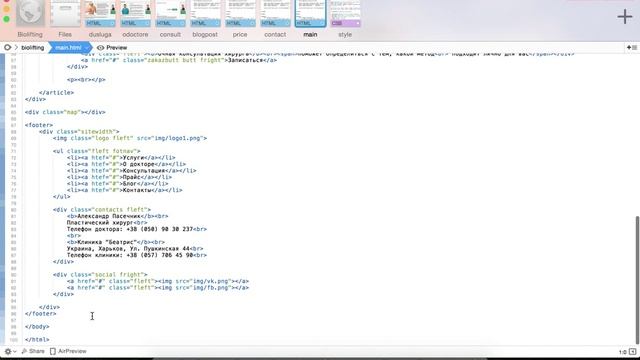Switch to the Files tab
Screen dimensions: 640x360
pyautogui.click(x=65, y=13)
